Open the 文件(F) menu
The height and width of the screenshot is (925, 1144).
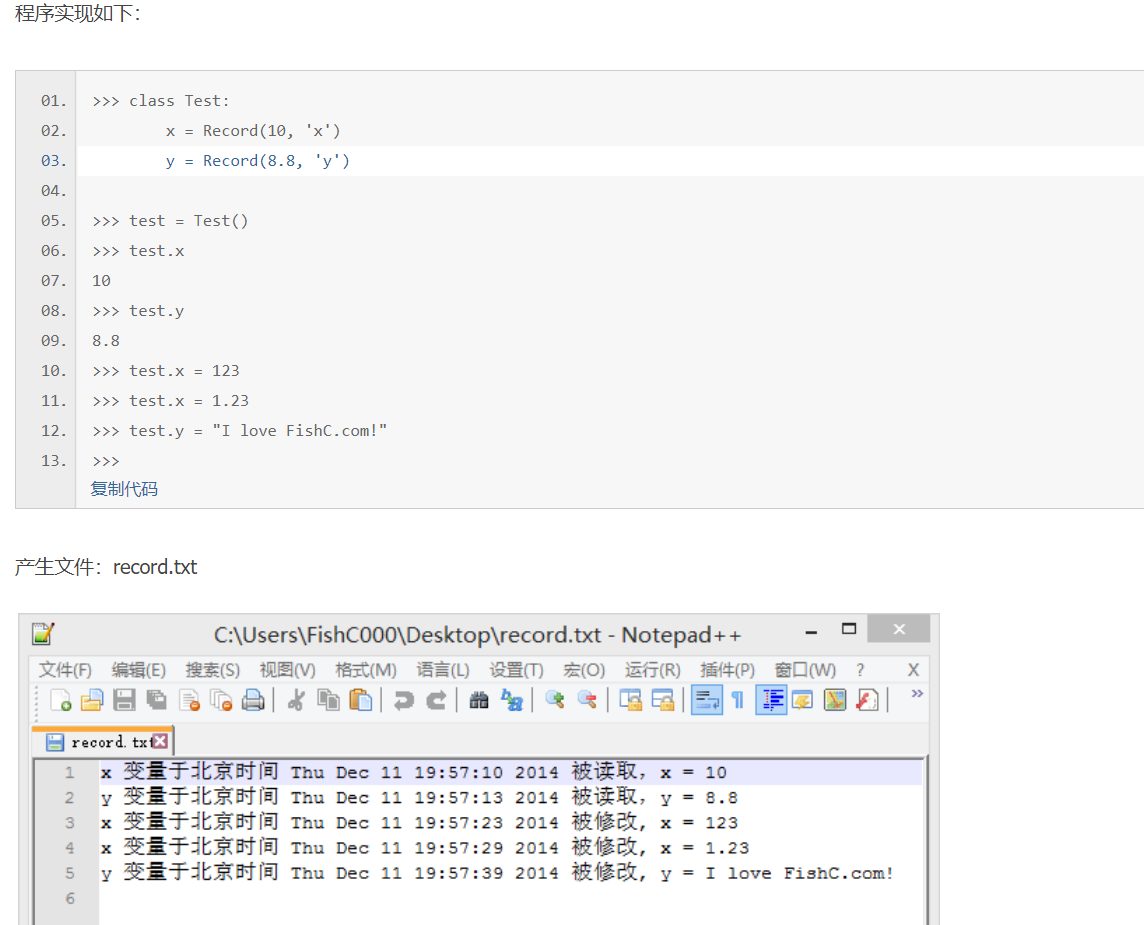tap(65, 670)
